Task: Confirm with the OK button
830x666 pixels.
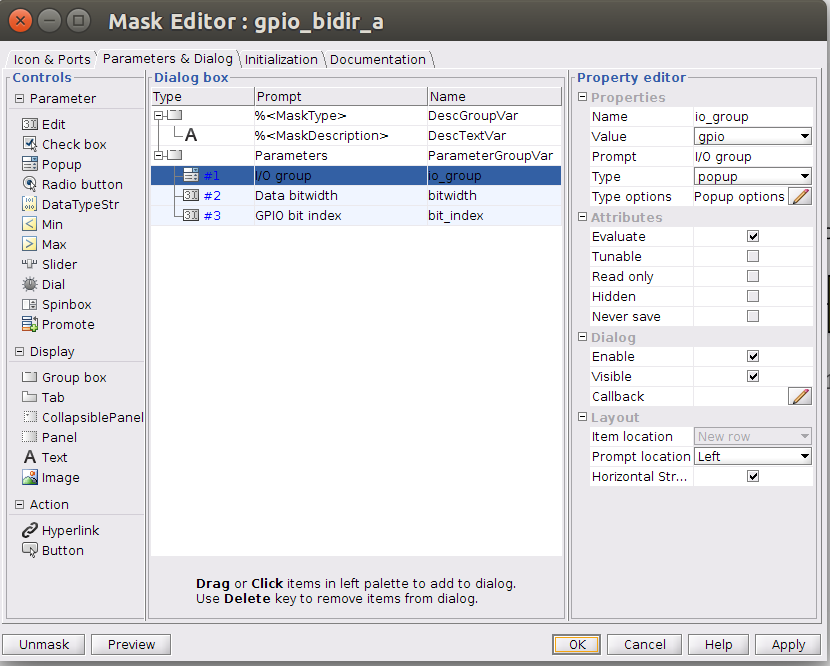Action: tap(577, 644)
